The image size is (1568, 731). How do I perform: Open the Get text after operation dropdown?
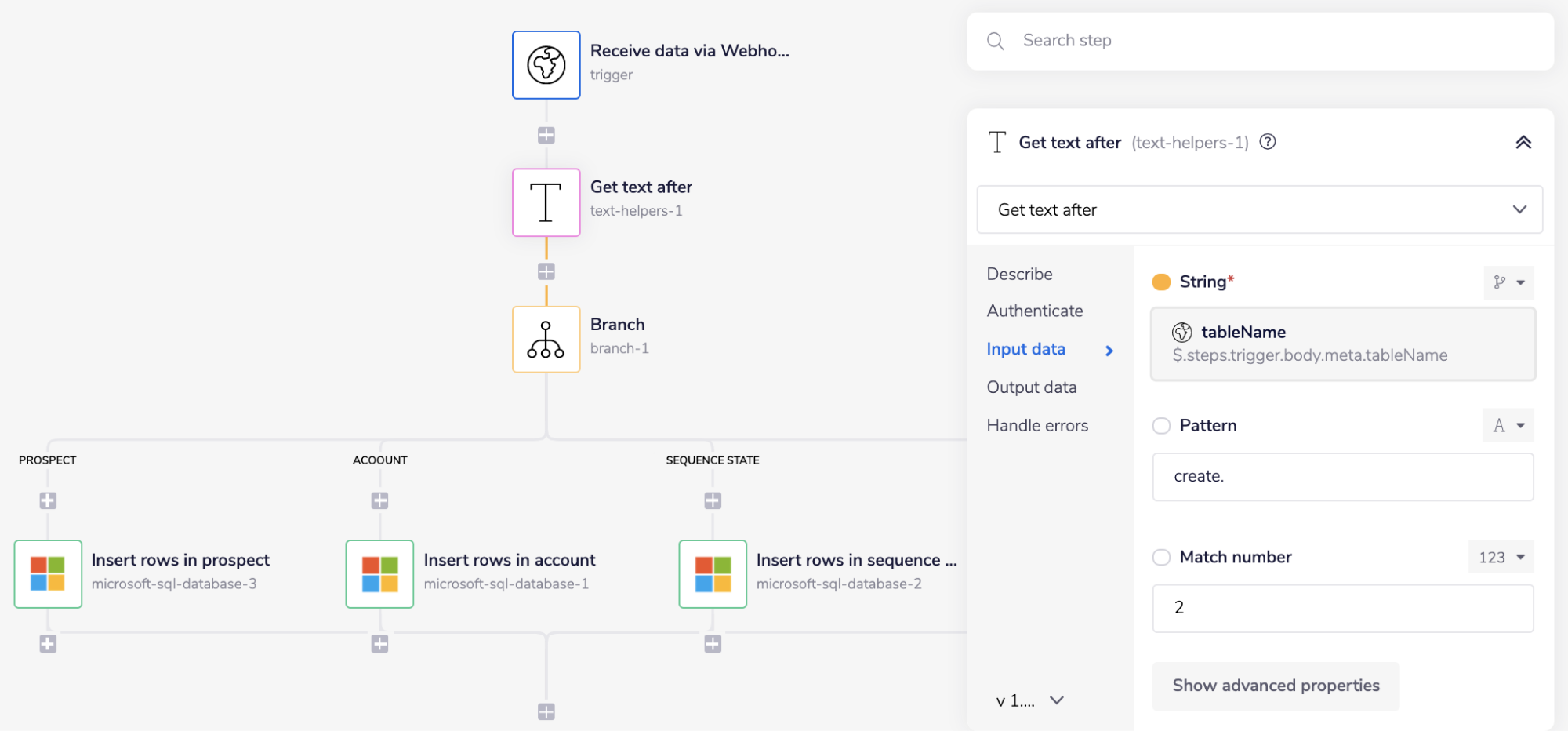point(1259,209)
